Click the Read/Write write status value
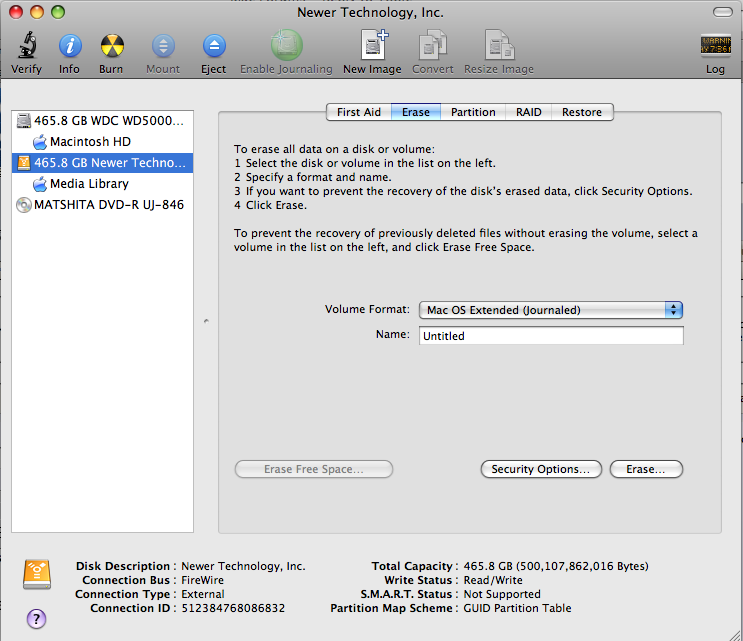The width and height of the screenshot is (743, 641). pyautogui.click(x=493, y=580)
